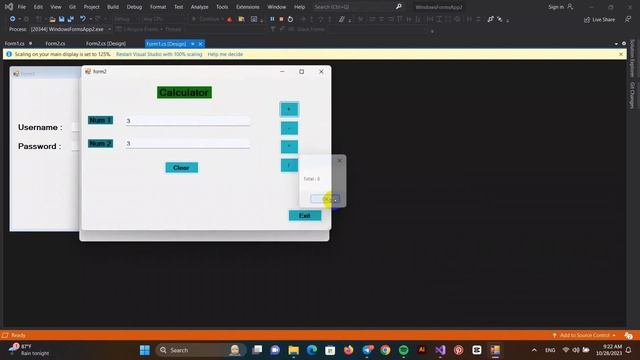The image size is (640, 360).
Task: Click the Live Share icon
Action: tap(587, 20)
